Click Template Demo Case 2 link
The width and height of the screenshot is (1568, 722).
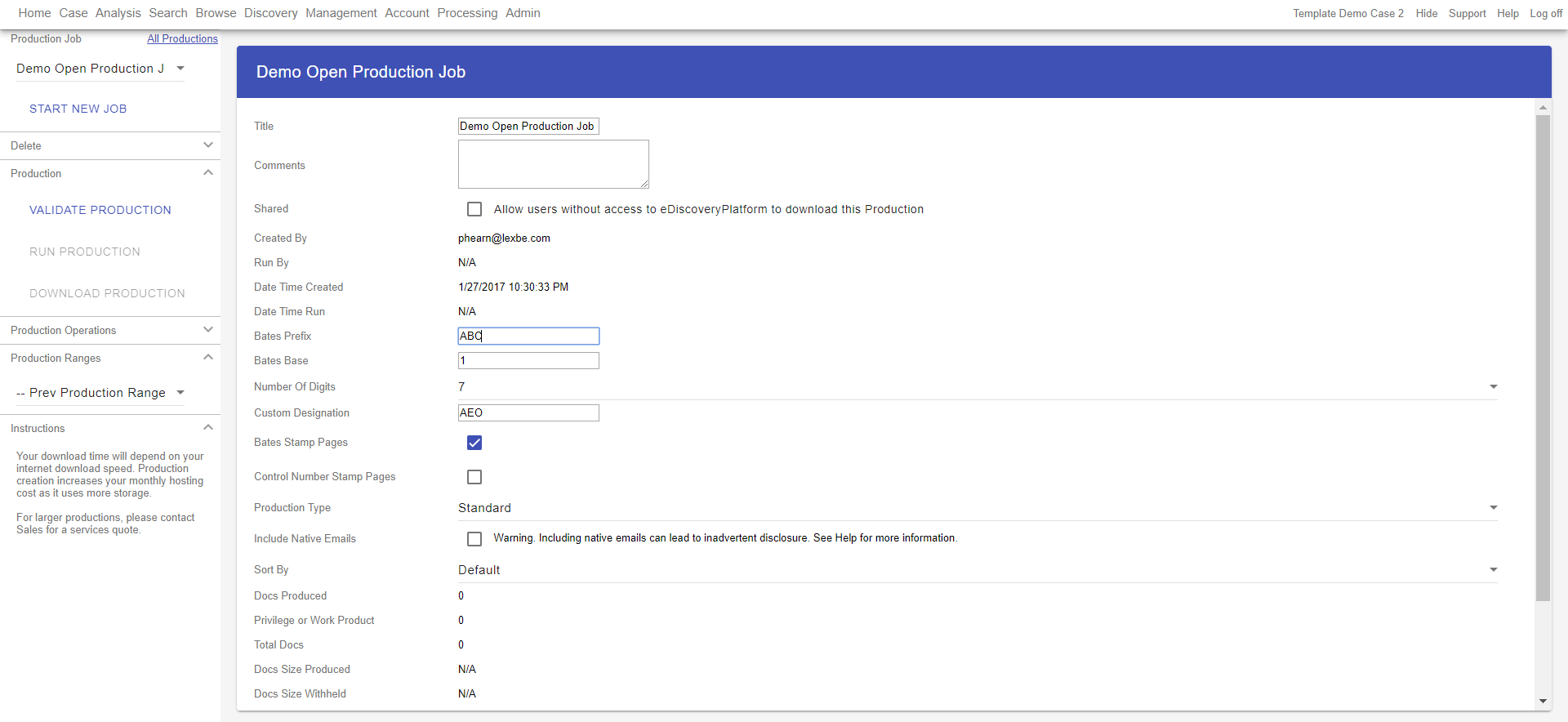[1348, 14]
